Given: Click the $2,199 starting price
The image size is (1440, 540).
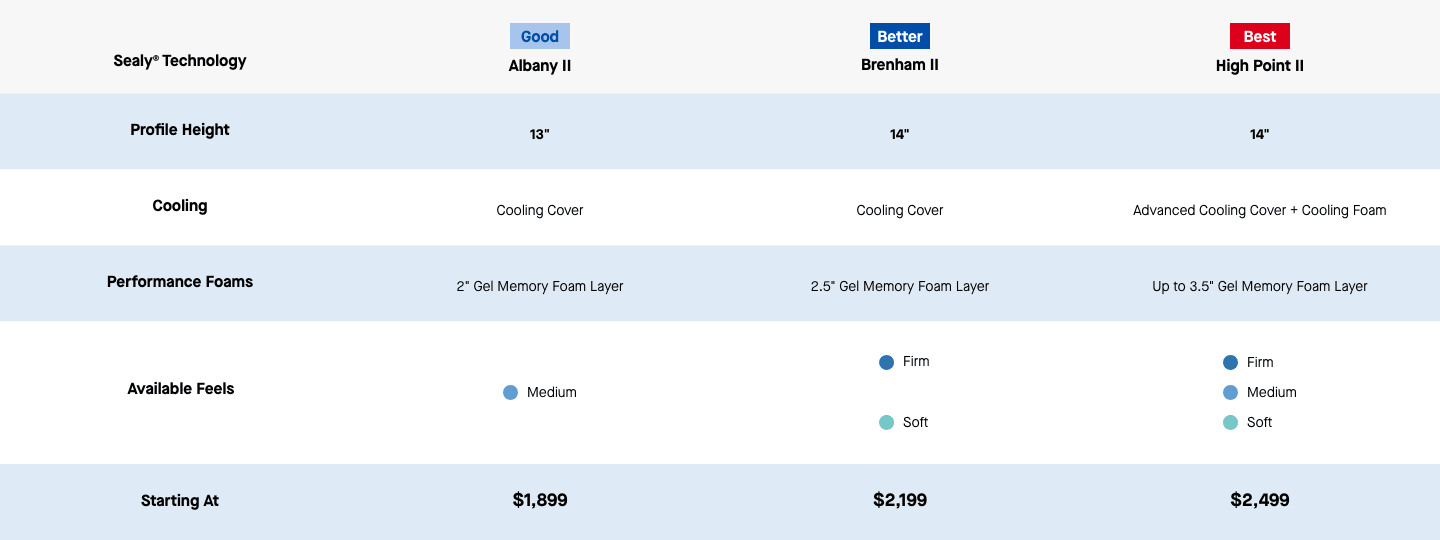Looking at the screenshot, I should (900, 500).
